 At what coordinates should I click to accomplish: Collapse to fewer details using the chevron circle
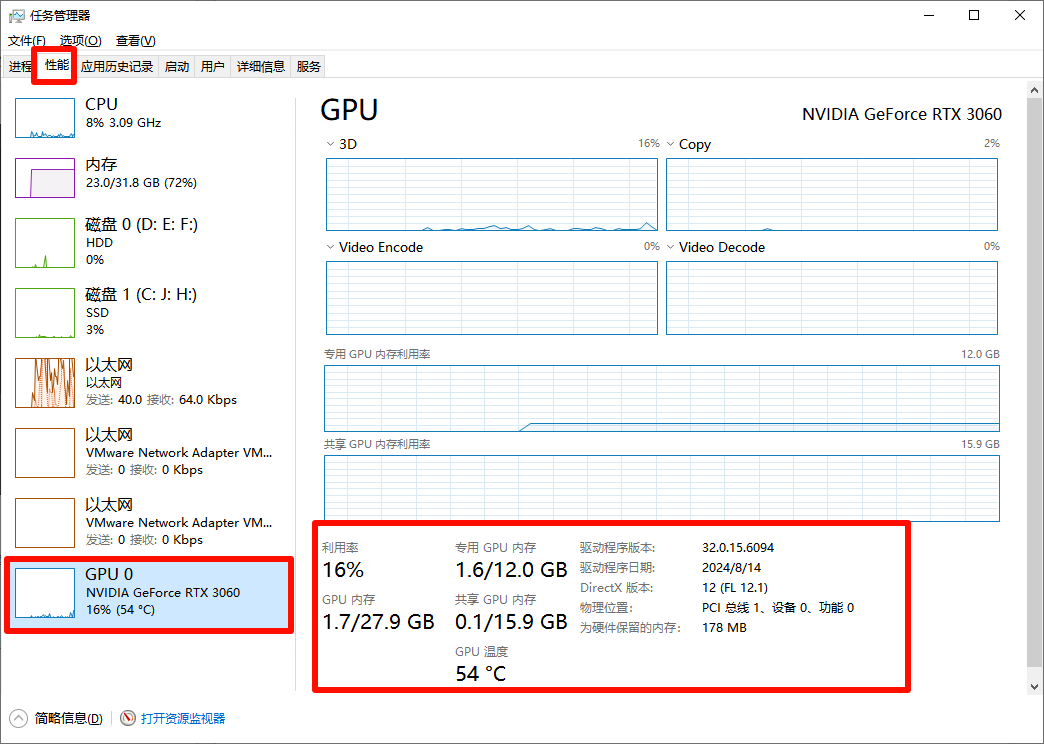19,718
